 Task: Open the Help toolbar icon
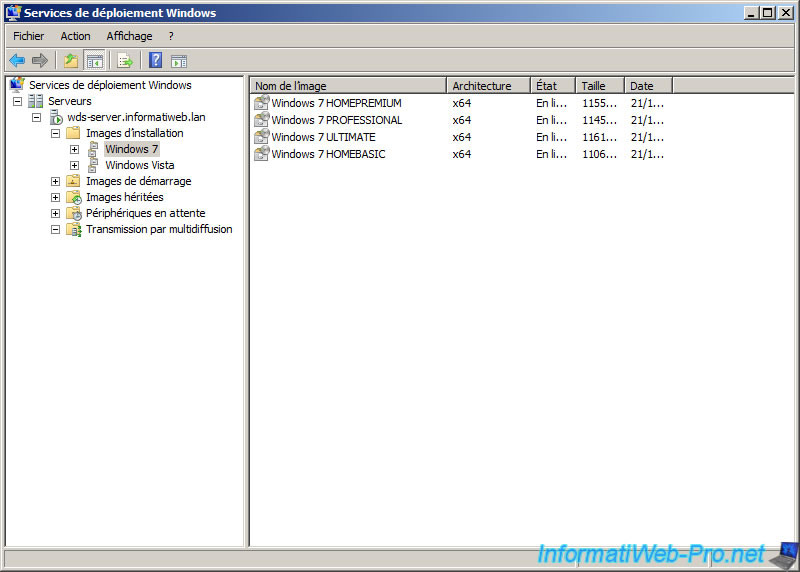(x=156, y=60)
